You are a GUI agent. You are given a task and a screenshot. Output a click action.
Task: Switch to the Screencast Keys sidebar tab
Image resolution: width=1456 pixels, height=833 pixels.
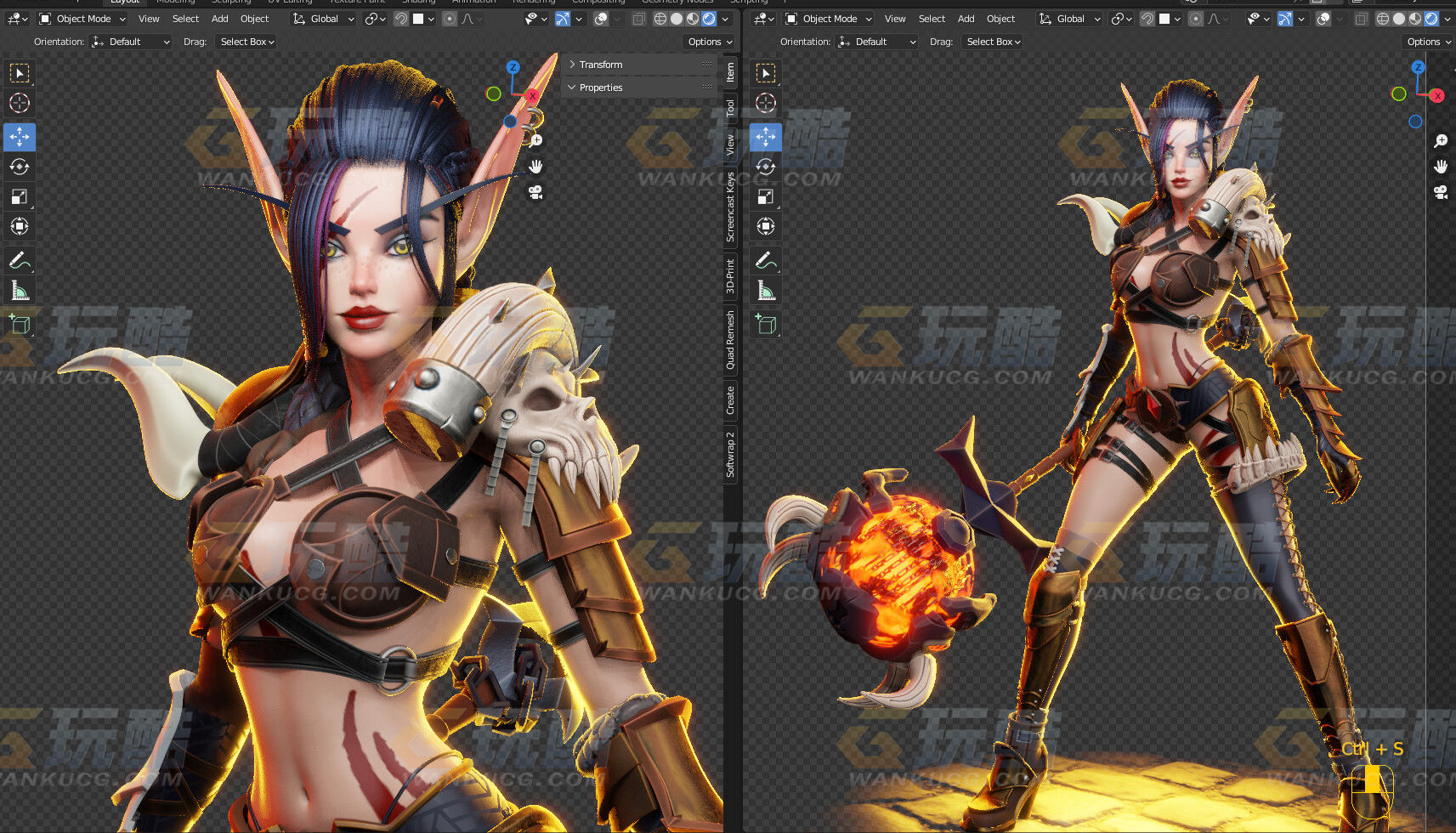[x=730, y=207]
